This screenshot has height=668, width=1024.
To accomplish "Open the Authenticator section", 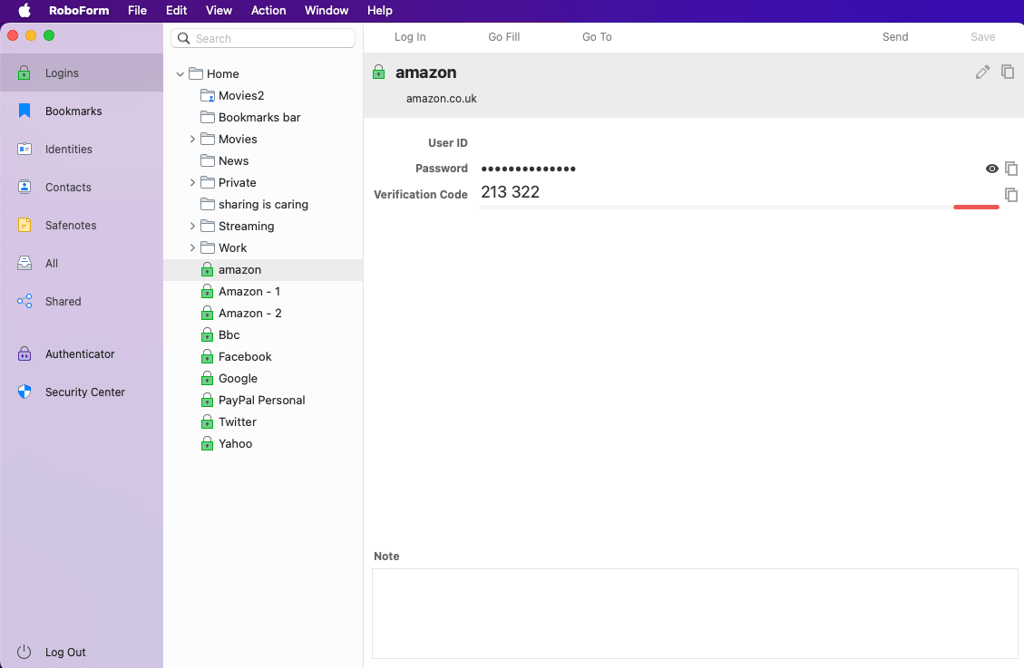I will pyautogui.click(x=81, y=354).
